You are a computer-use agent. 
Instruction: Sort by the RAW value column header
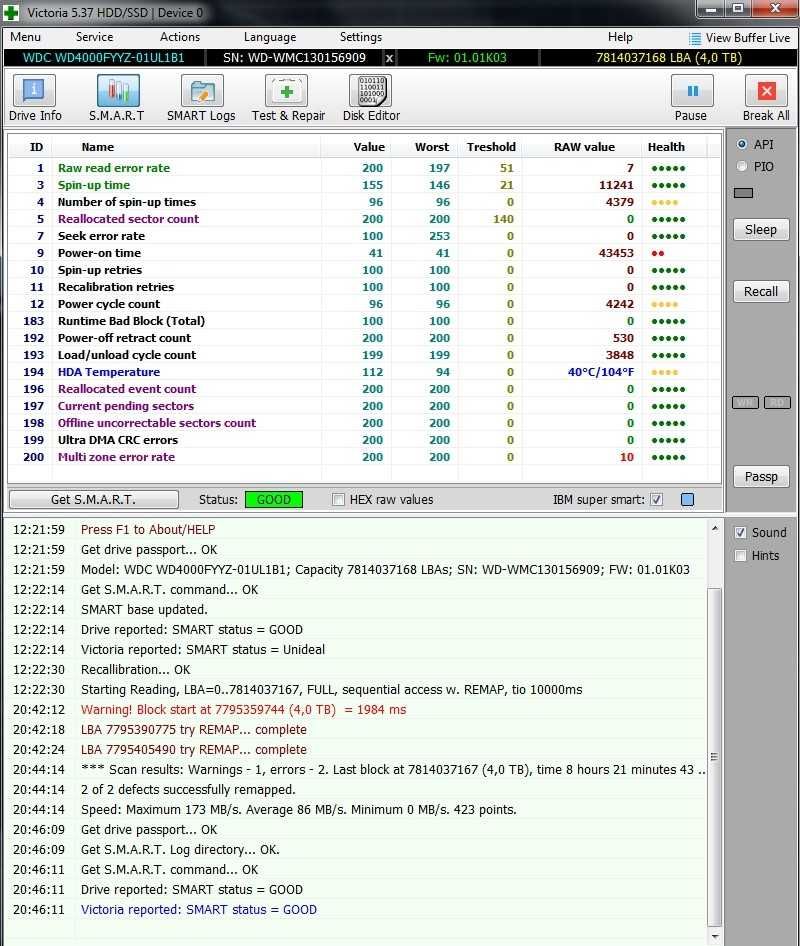click(584, 147)
